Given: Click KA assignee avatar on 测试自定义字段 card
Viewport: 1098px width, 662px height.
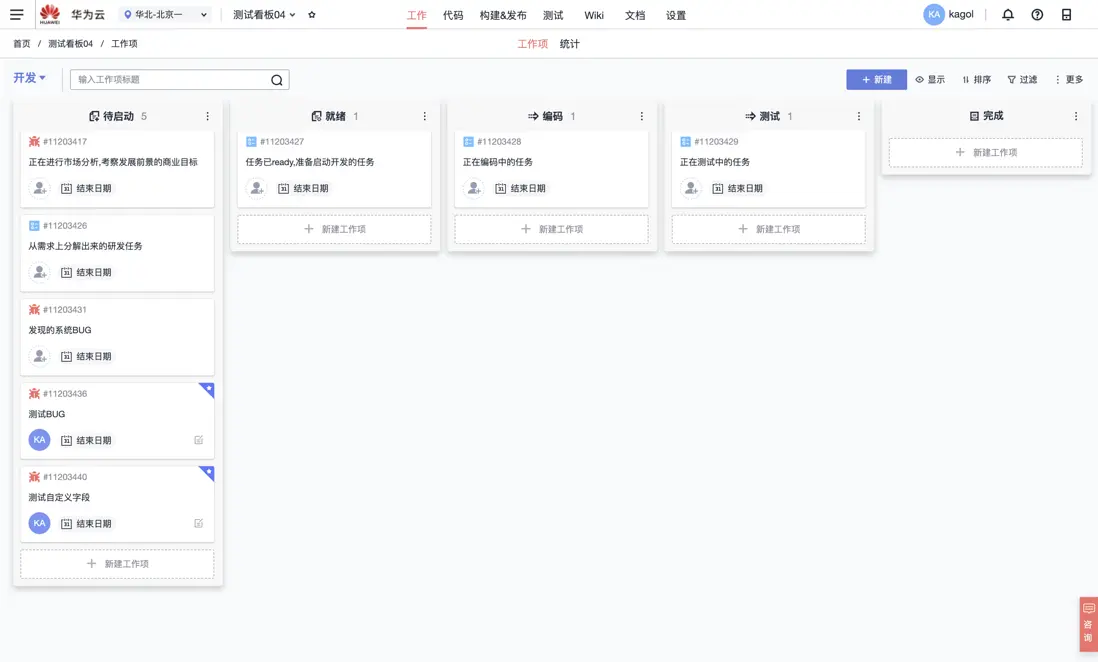Looking at the screenshot, I should tap(39, 523).
